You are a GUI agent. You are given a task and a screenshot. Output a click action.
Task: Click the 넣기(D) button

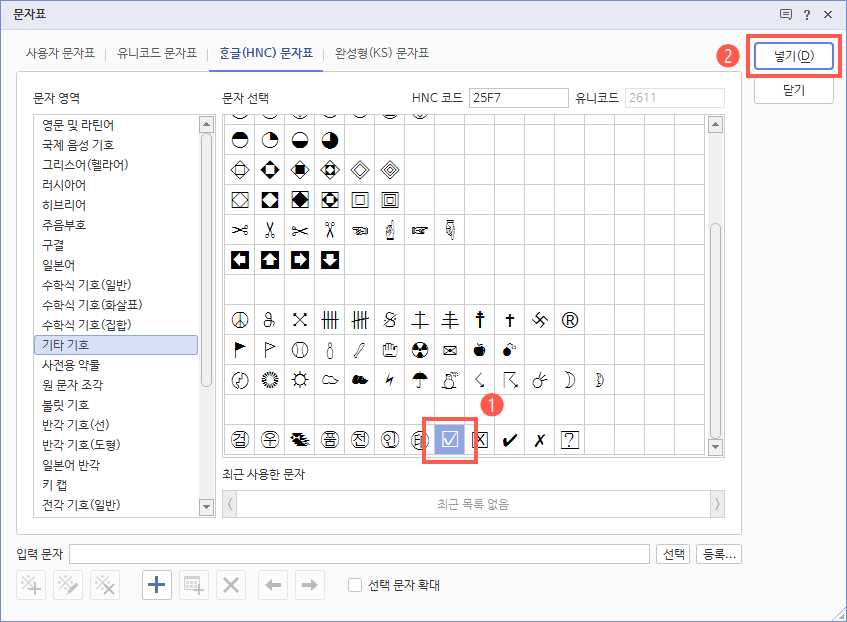pos(793,56)
